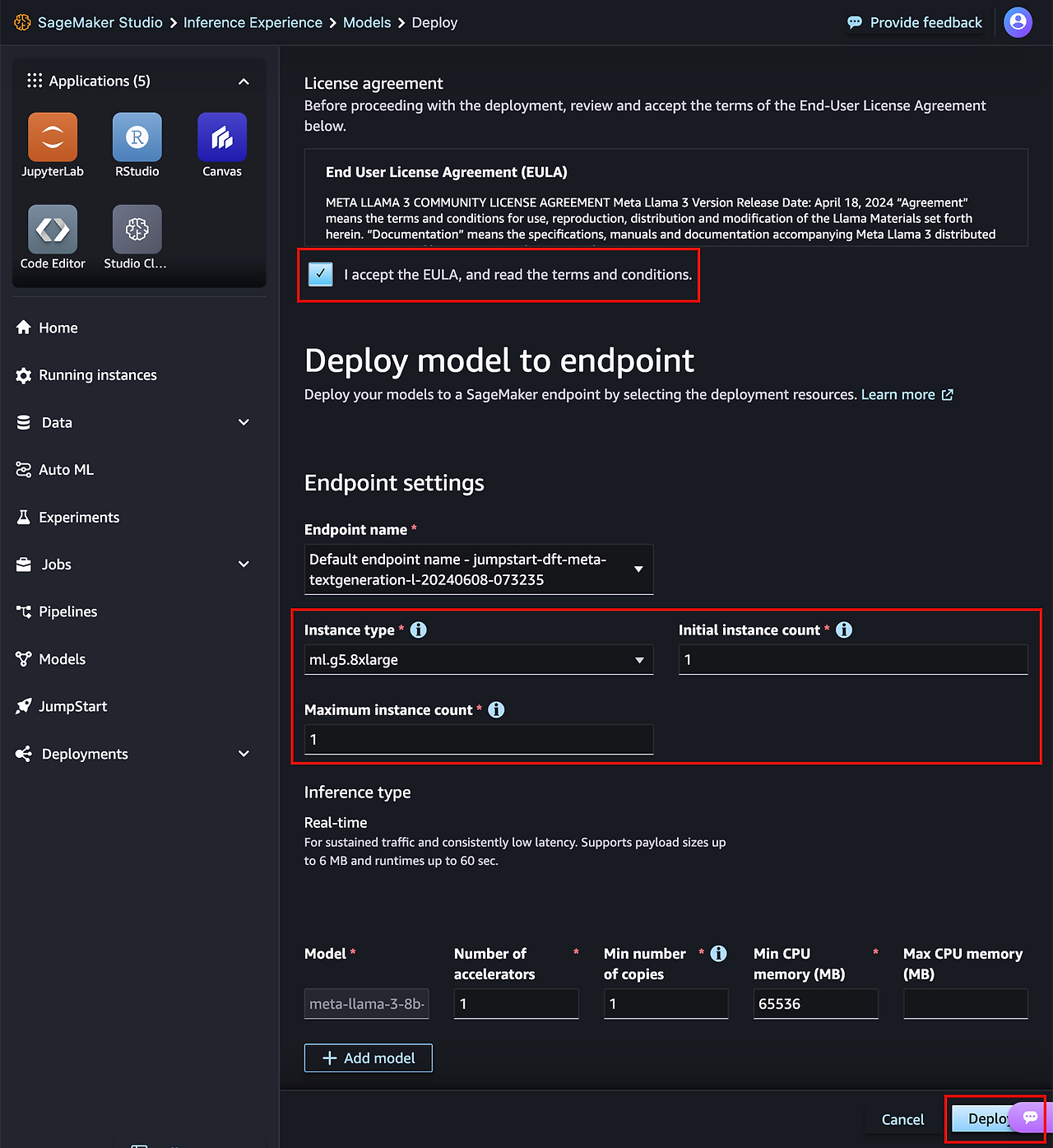Viewport: 1053px width, 1148px height.
Task: Open the Code Editor application
Action: click(53, 229)
